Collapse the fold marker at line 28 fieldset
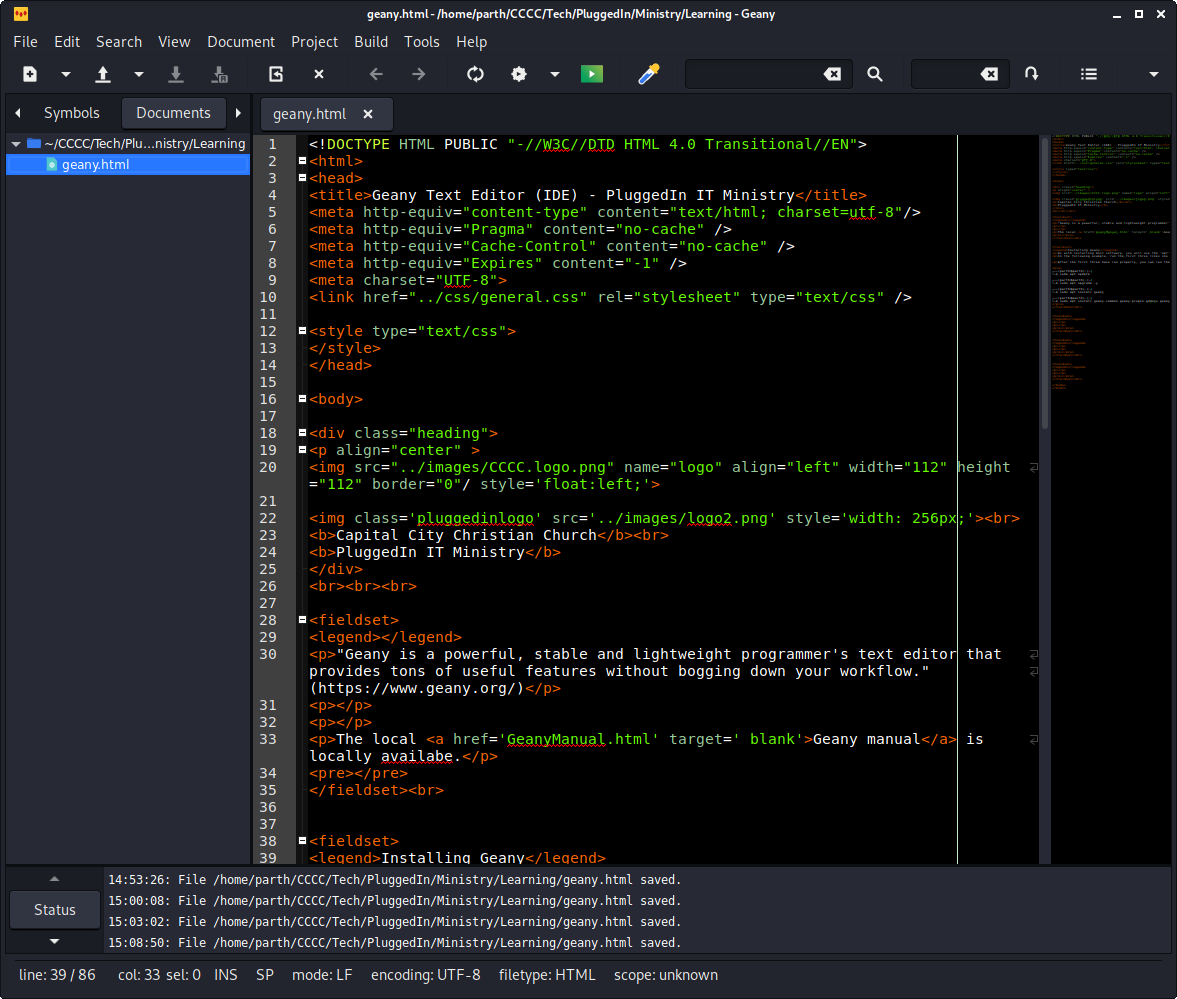The image size is (1177, 999). (302, 620)
